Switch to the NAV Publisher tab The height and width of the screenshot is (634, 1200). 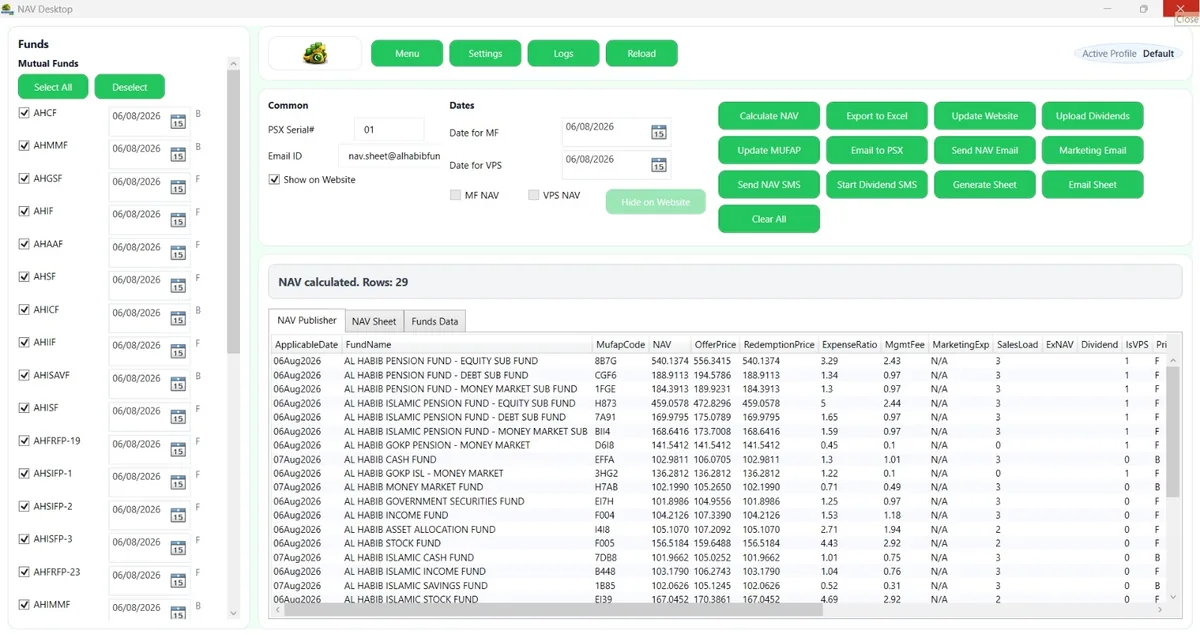pyautogui.click(x=307, y=320)
